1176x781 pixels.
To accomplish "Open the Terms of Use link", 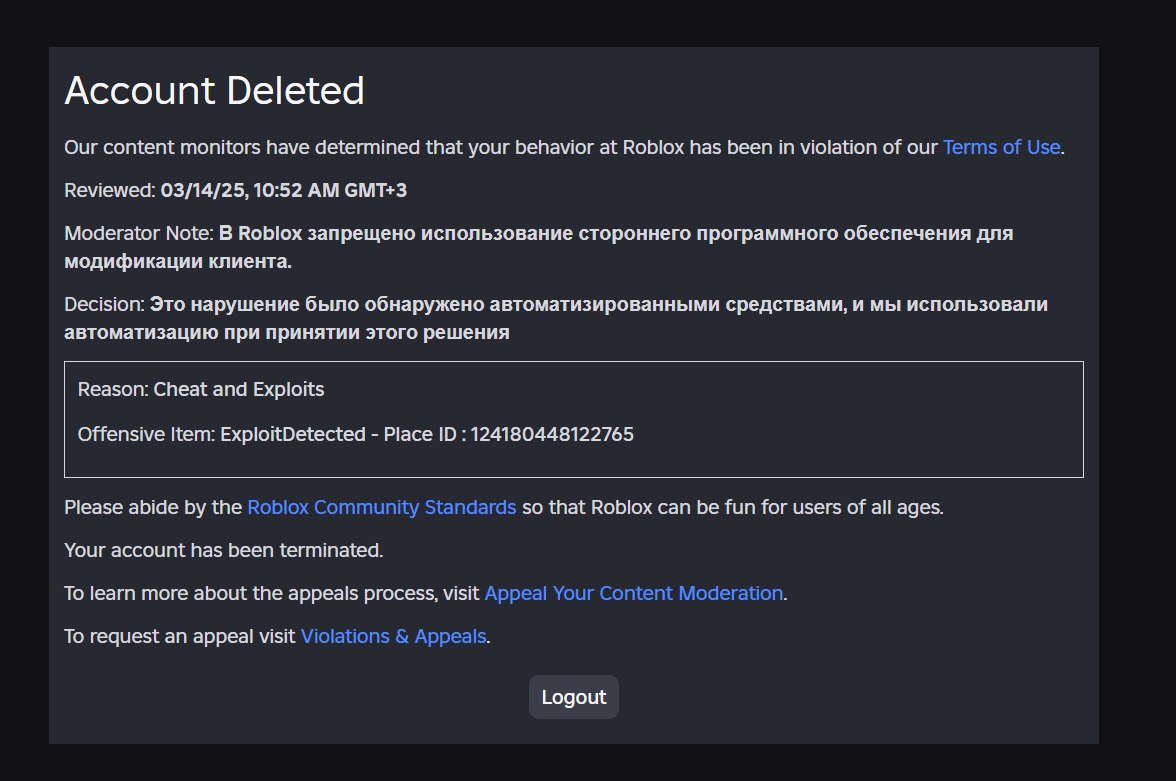I will pos(1001,147).
